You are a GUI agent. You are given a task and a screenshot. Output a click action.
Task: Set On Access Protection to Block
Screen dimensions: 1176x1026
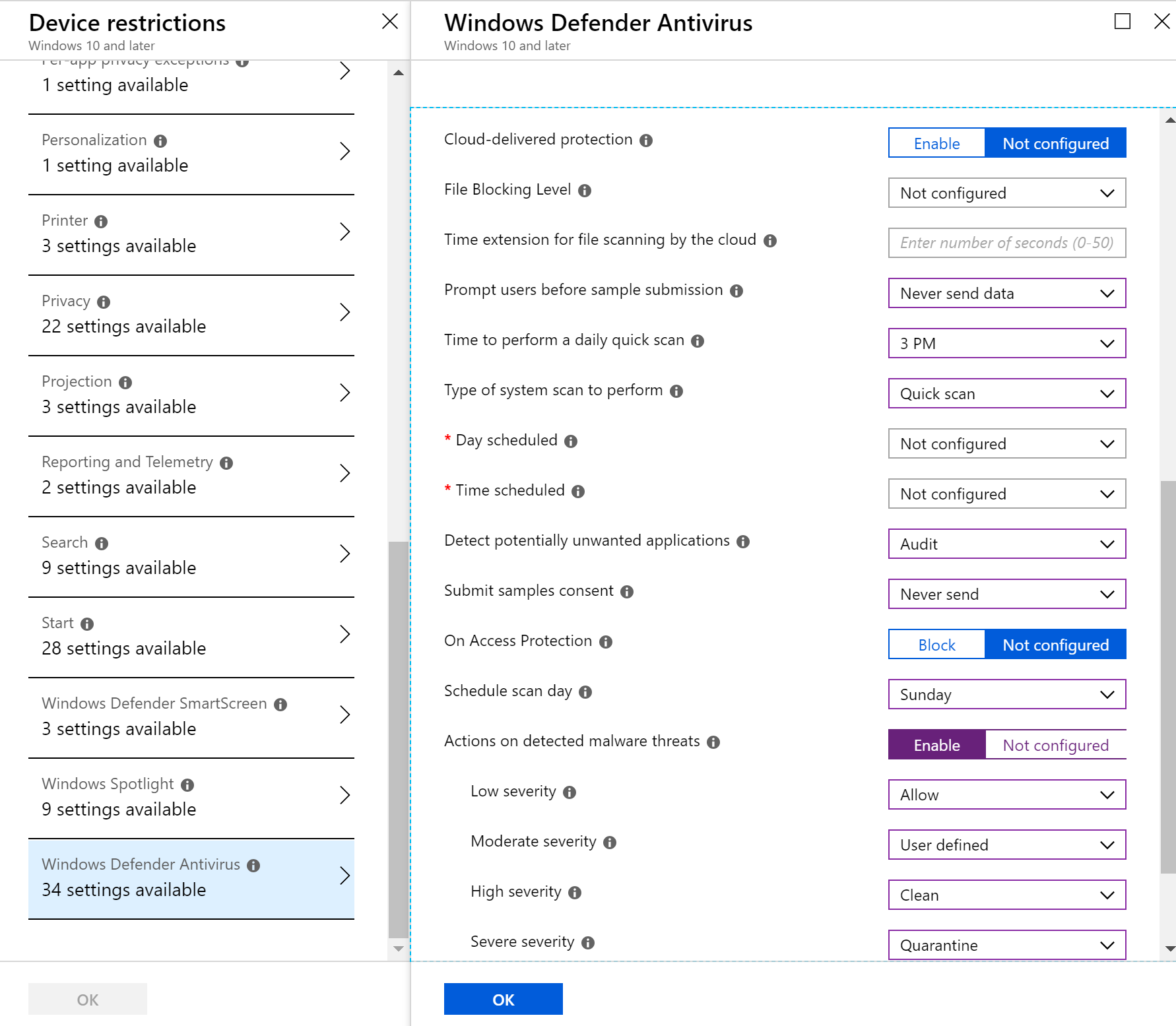point(936,645)
